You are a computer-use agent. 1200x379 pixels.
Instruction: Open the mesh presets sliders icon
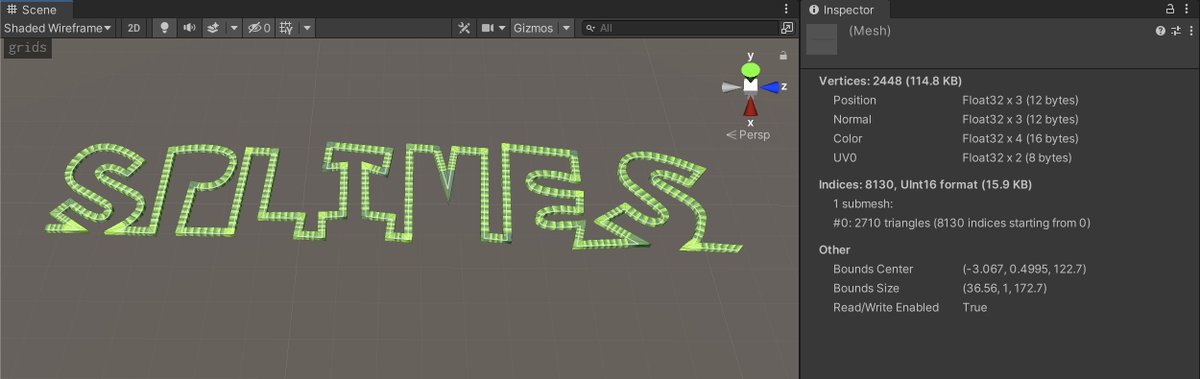(x=1175, y=31)
